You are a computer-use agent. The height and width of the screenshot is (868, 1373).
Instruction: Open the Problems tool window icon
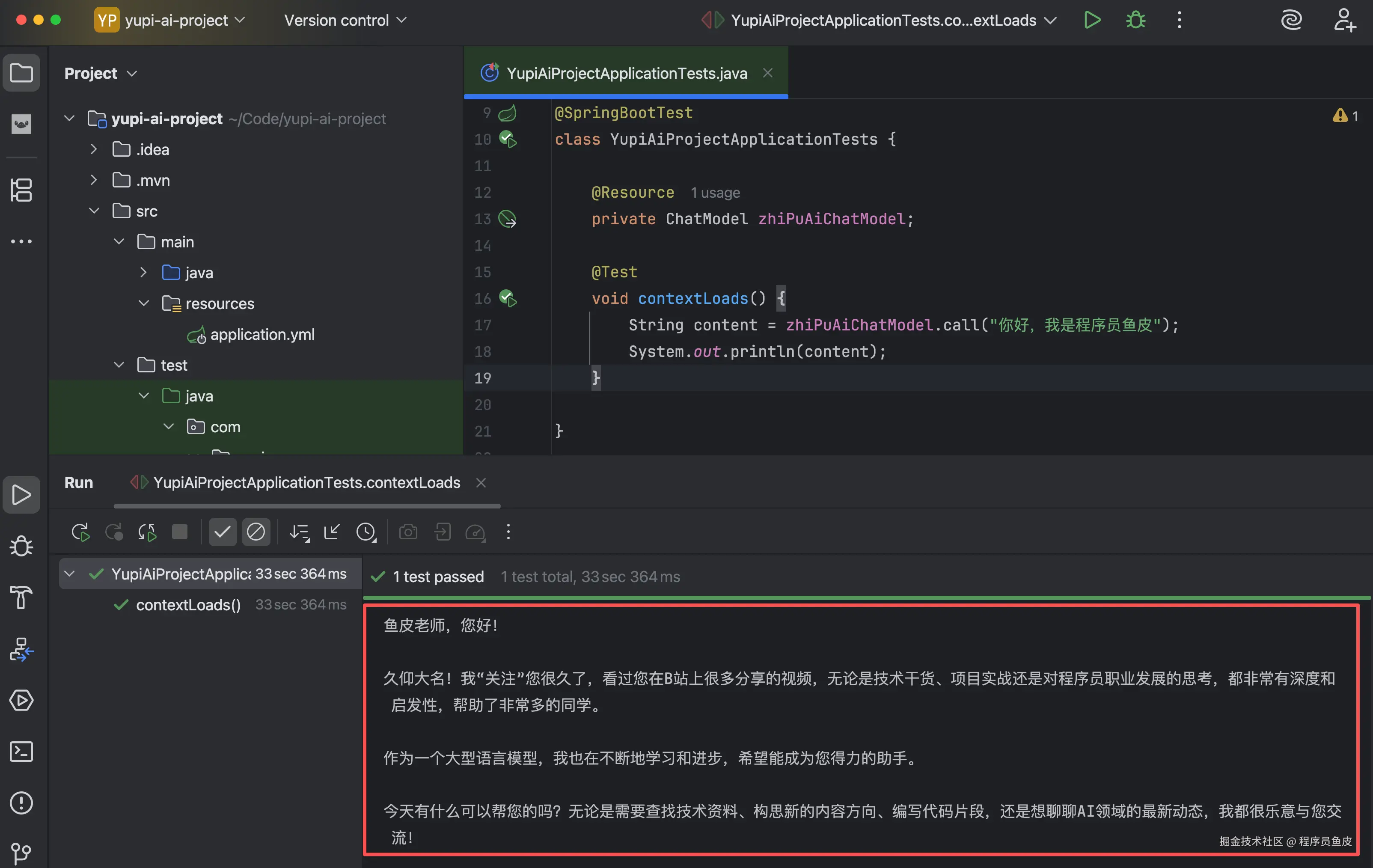(21, 803)
